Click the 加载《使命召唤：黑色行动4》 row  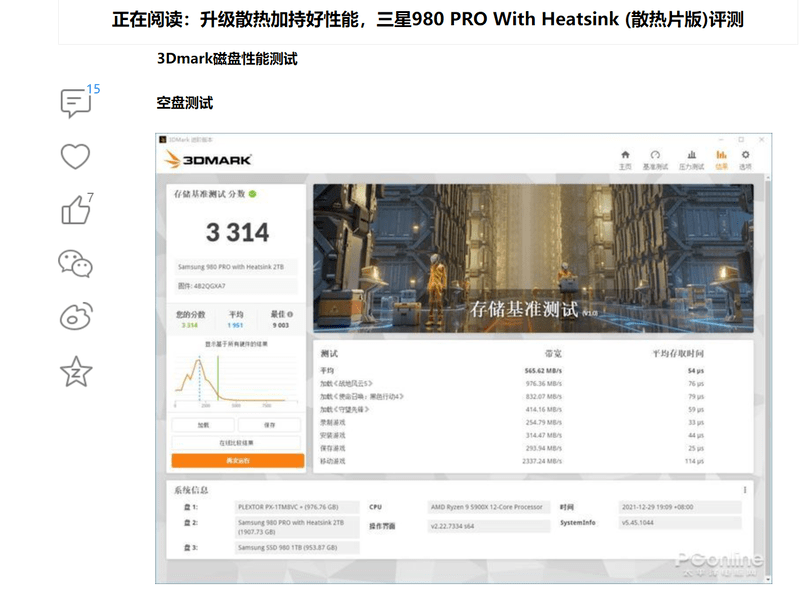(512, 396)
